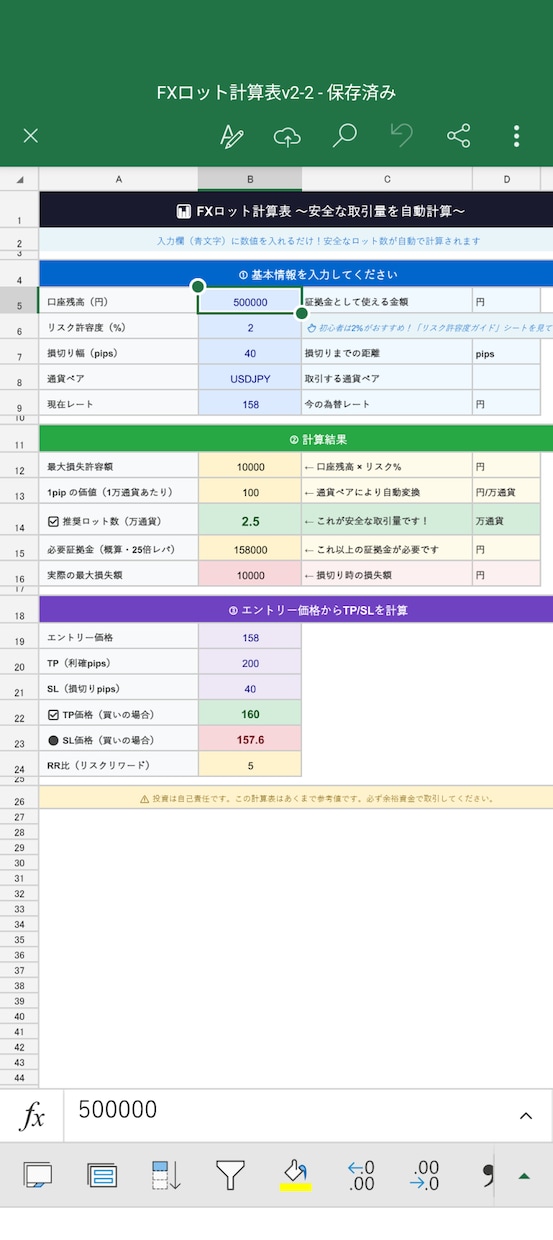Select SL pips cell 40 in row 21
This screenshot has height=1240, width=553.
point(250,689)
